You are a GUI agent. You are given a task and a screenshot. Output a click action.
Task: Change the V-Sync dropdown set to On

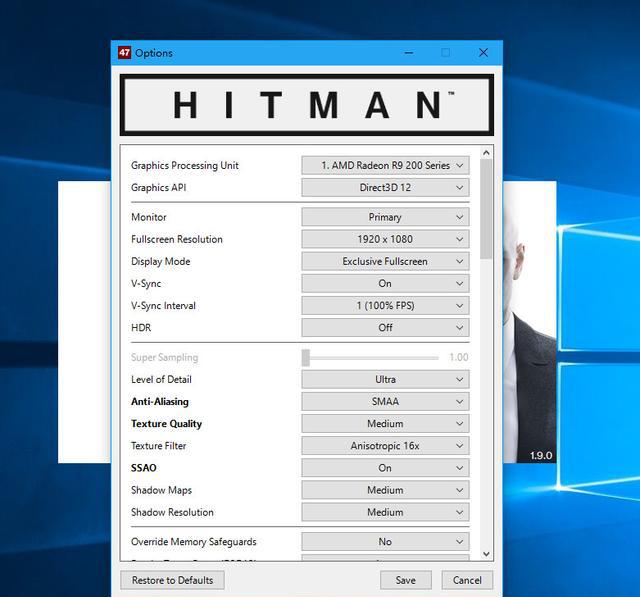[x=385, y=284]
